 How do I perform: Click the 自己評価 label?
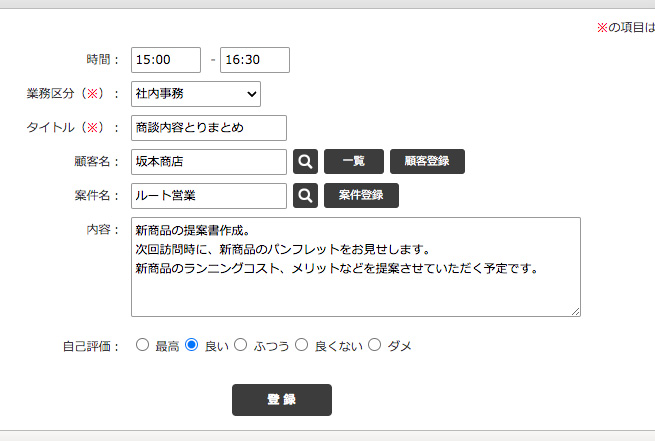tap(91, 346)
